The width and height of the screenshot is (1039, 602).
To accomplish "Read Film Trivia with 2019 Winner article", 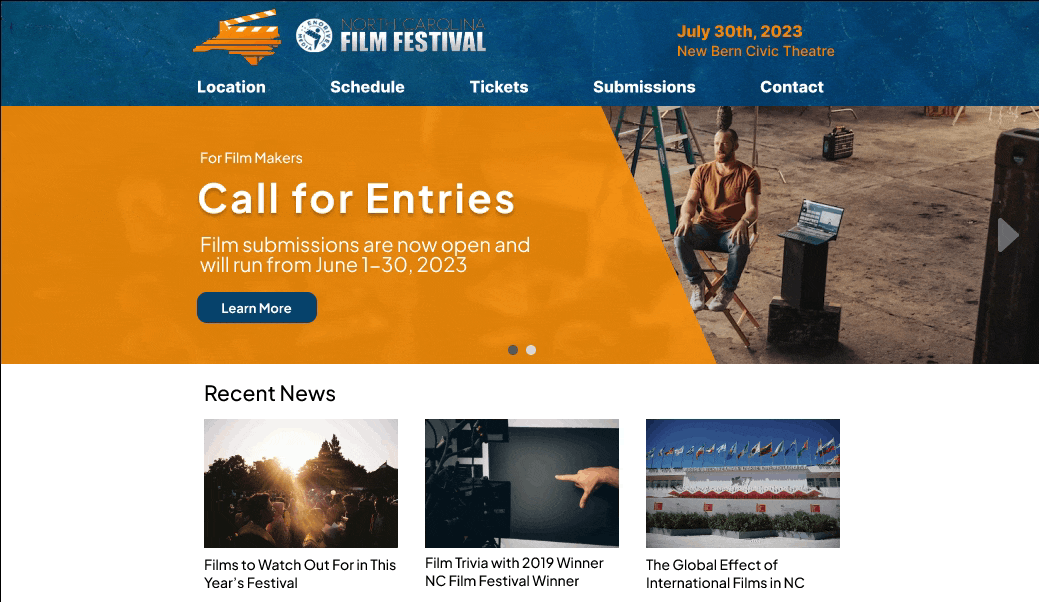I will [x=514, y=572].
